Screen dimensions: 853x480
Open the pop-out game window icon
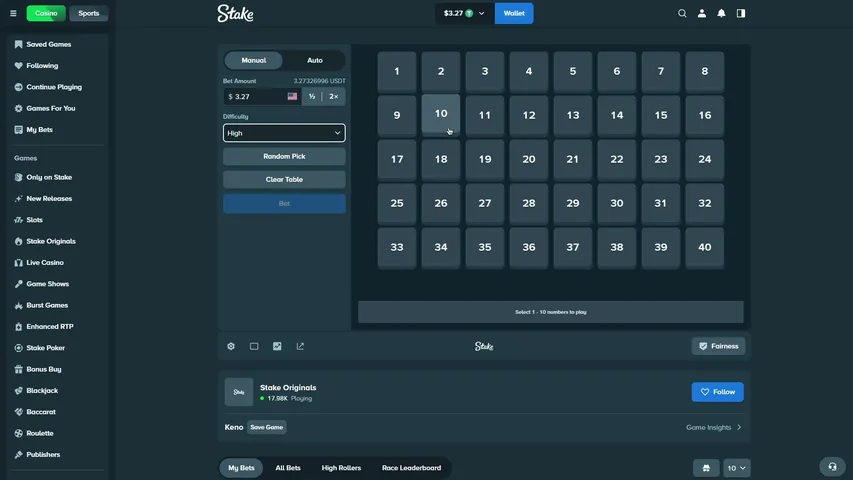point(300,346)
